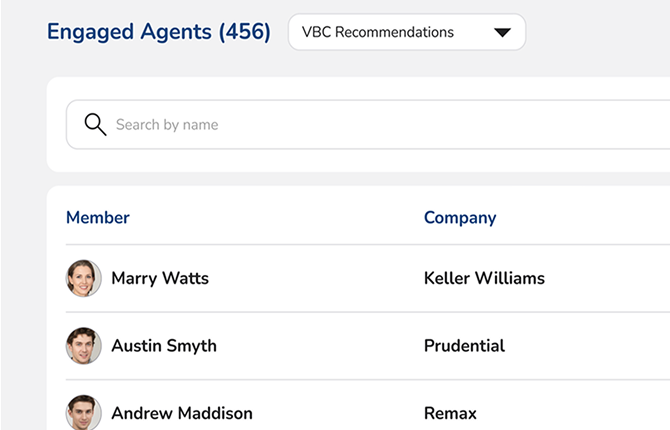Click the magnifying glass search icon

(x=95, y=125)
